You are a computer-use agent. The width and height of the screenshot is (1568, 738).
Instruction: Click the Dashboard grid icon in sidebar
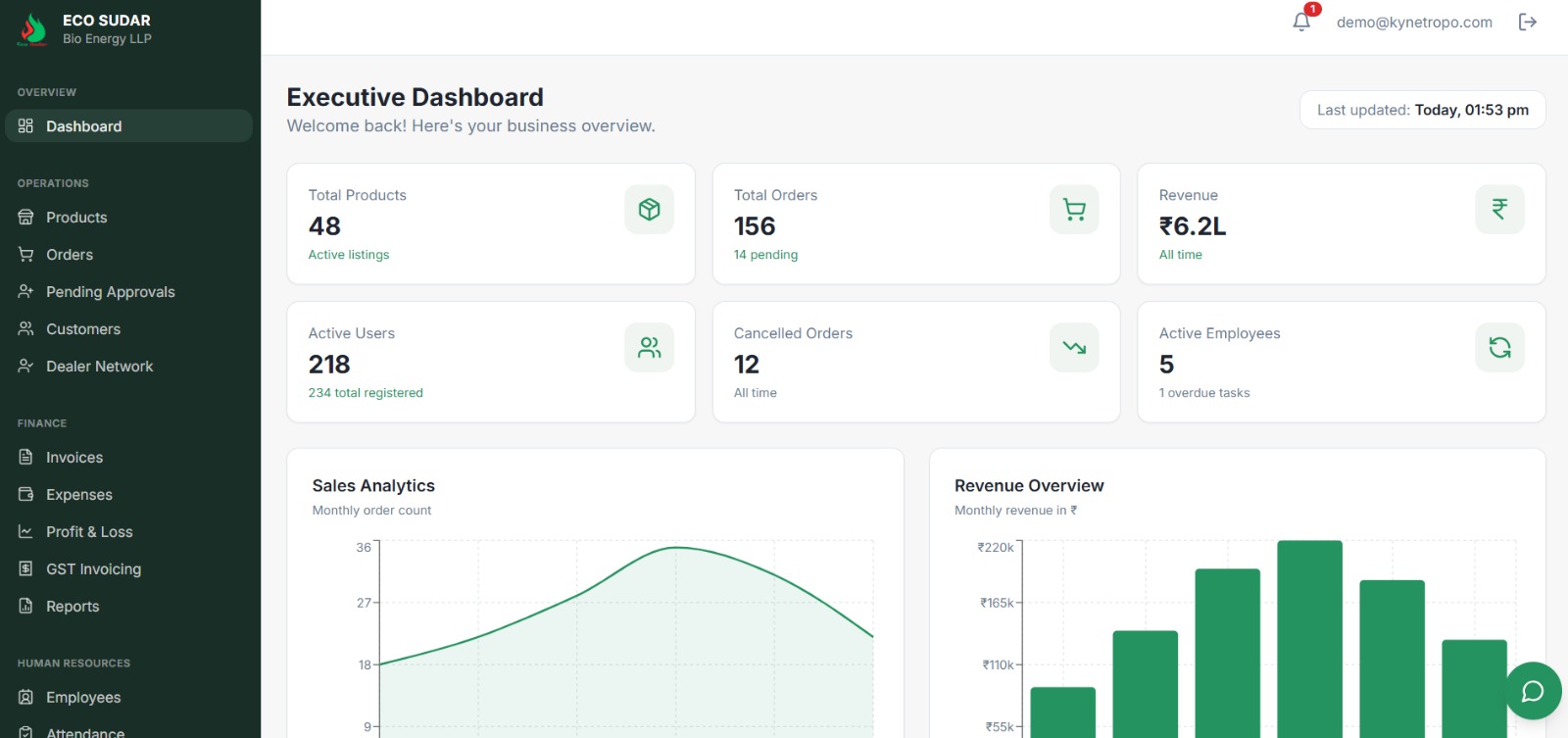25,126
